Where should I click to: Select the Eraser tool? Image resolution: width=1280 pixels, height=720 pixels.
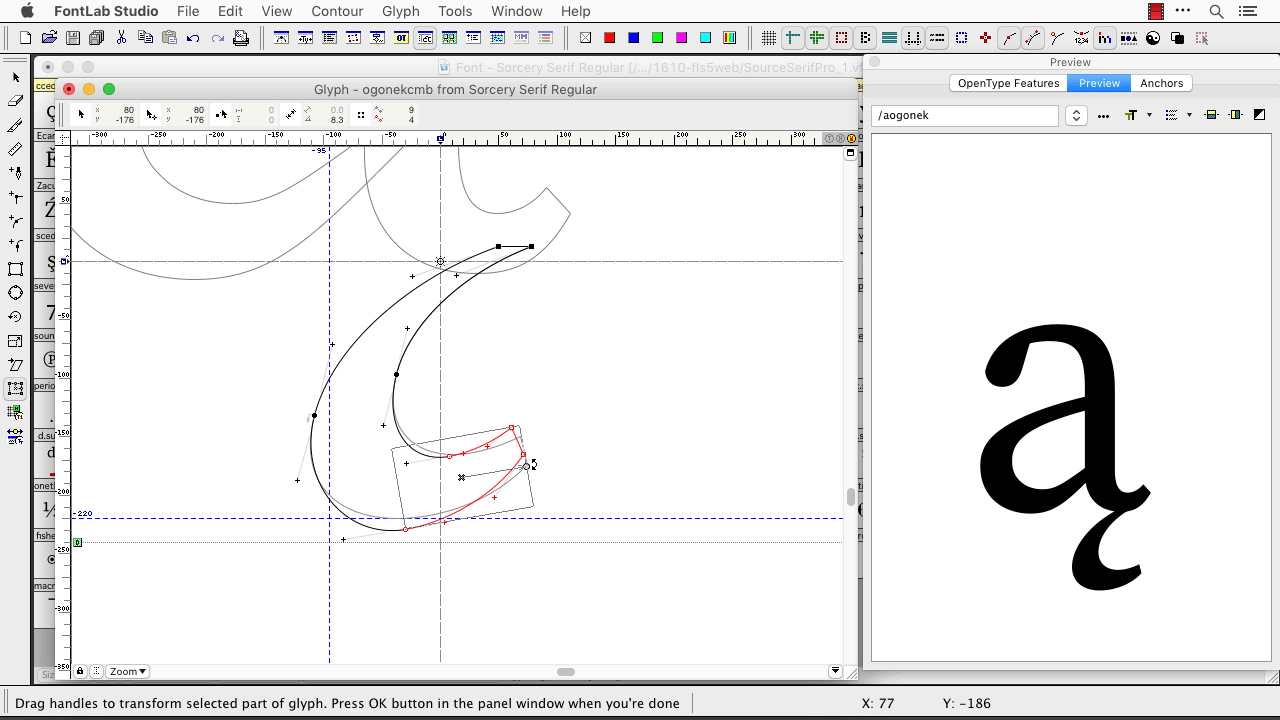[x=15, y=101]
